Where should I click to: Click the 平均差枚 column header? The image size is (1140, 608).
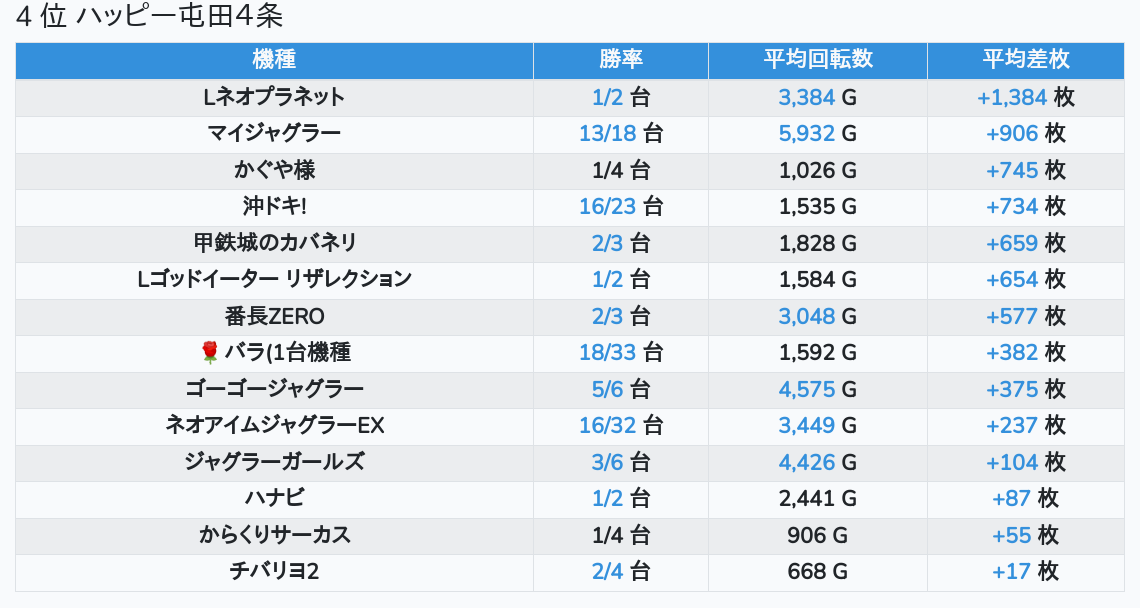[1025, 59]
